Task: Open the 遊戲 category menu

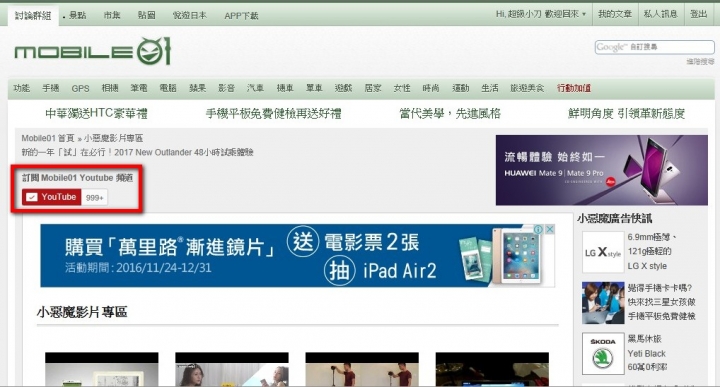Action: pyautogui.click(x=343, y=88)
